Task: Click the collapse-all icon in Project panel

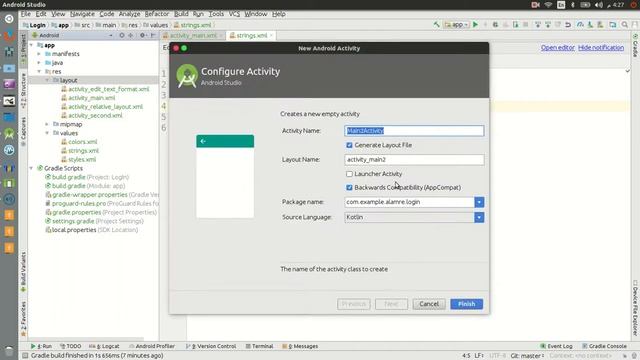Action: pos(131,36)
